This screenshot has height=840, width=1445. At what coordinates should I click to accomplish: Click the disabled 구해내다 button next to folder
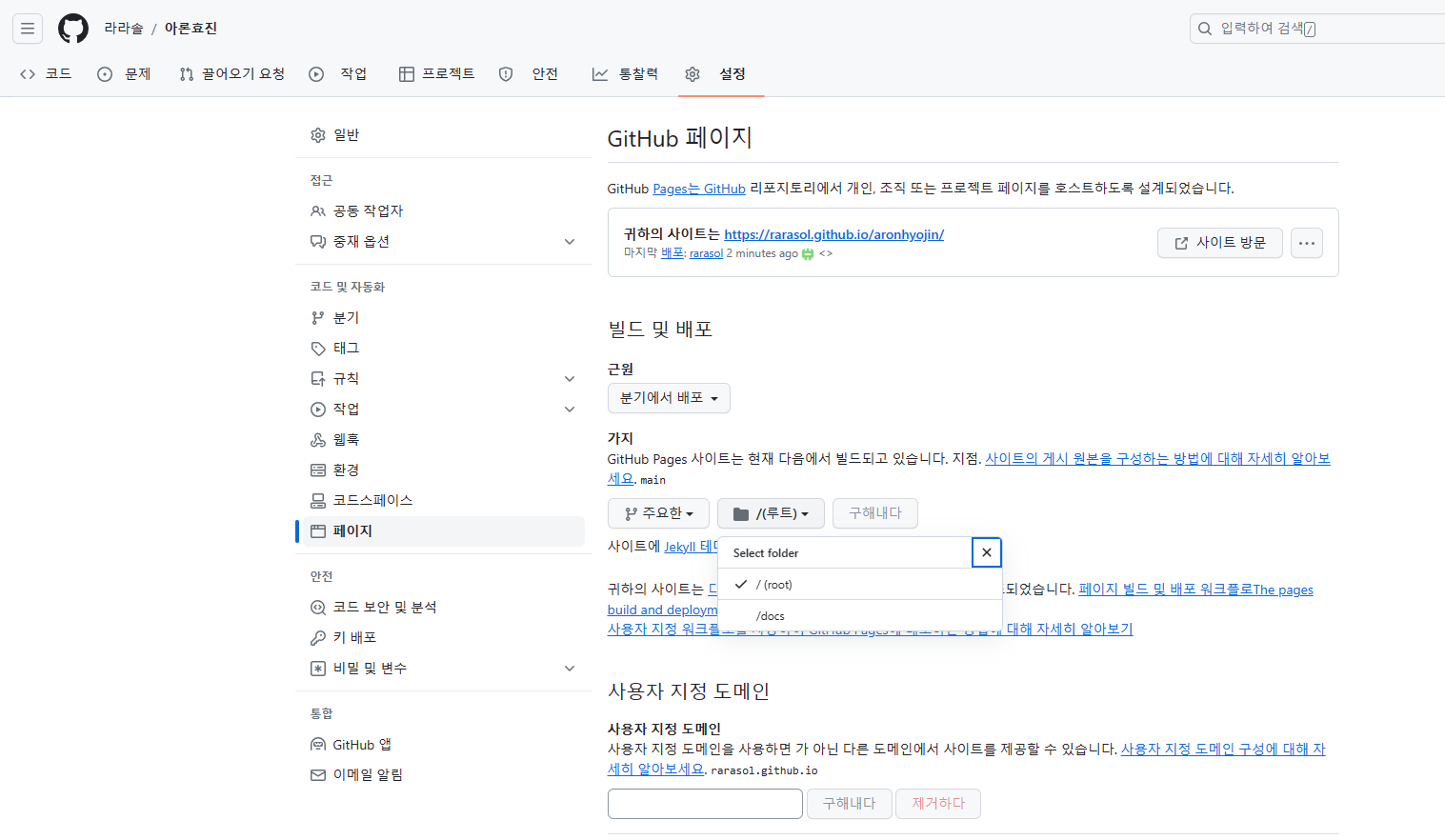pyautogui.click(x=875, y=513)
